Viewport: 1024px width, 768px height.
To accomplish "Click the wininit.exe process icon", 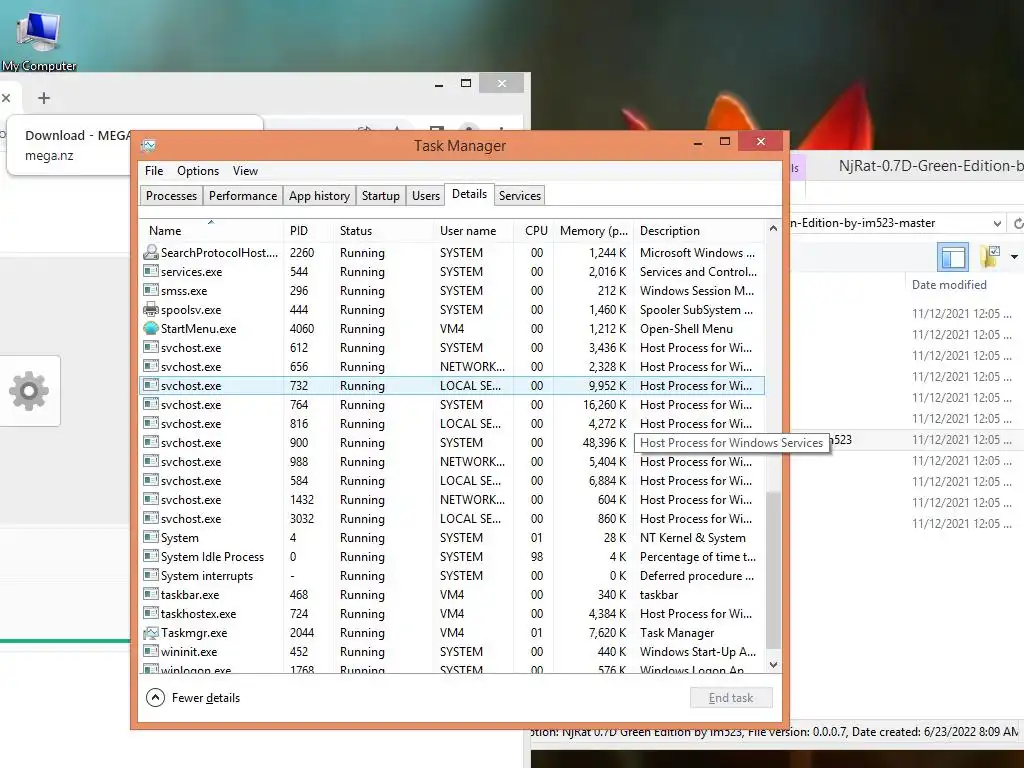I will (x=151, y=651).
